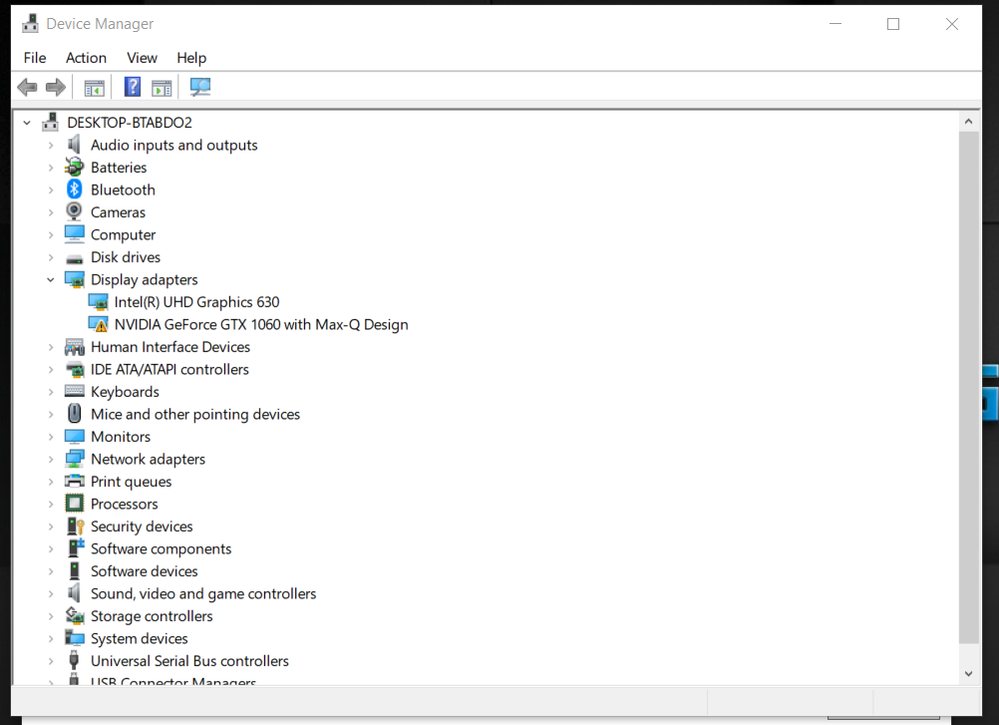Click the Keyboards category icon
The image size is (999, 725).
click(75, 391)
